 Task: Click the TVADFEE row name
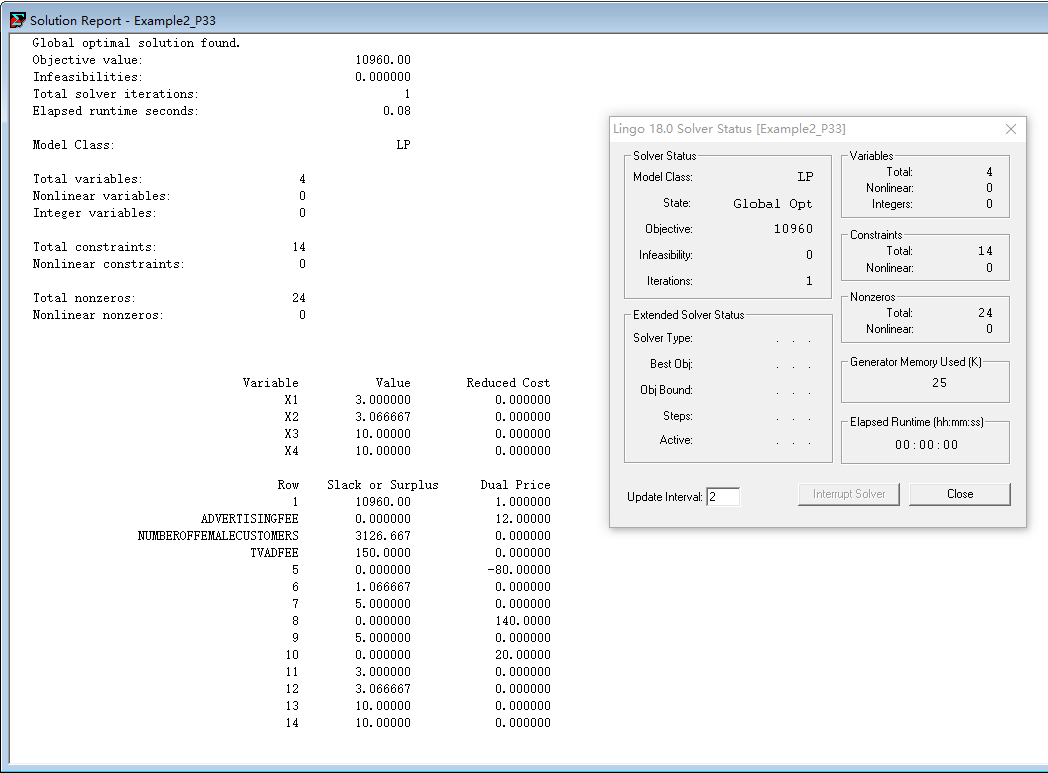(274, 553)
